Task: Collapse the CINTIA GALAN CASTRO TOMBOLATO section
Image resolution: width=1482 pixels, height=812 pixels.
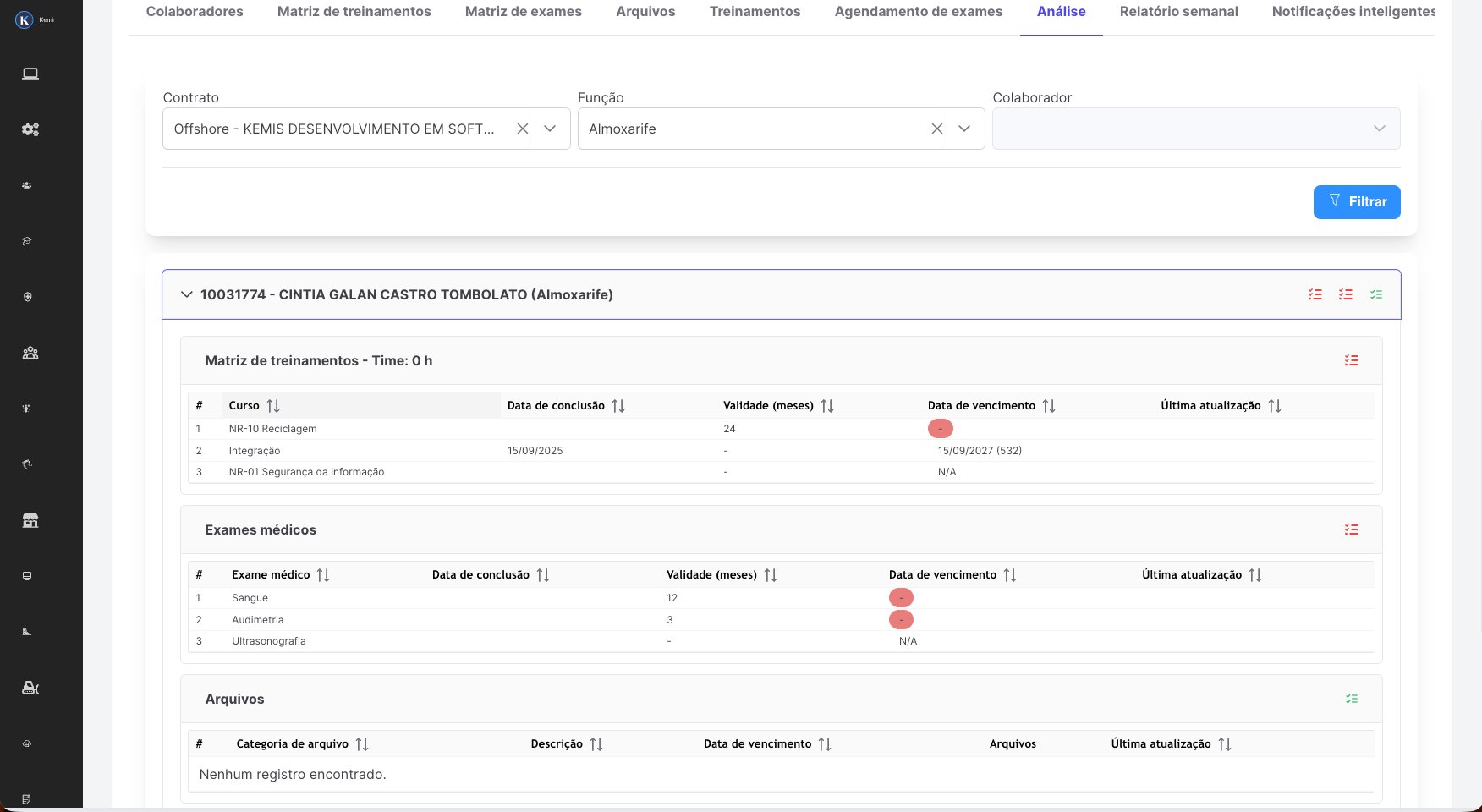Action: [x=187, y=294]
